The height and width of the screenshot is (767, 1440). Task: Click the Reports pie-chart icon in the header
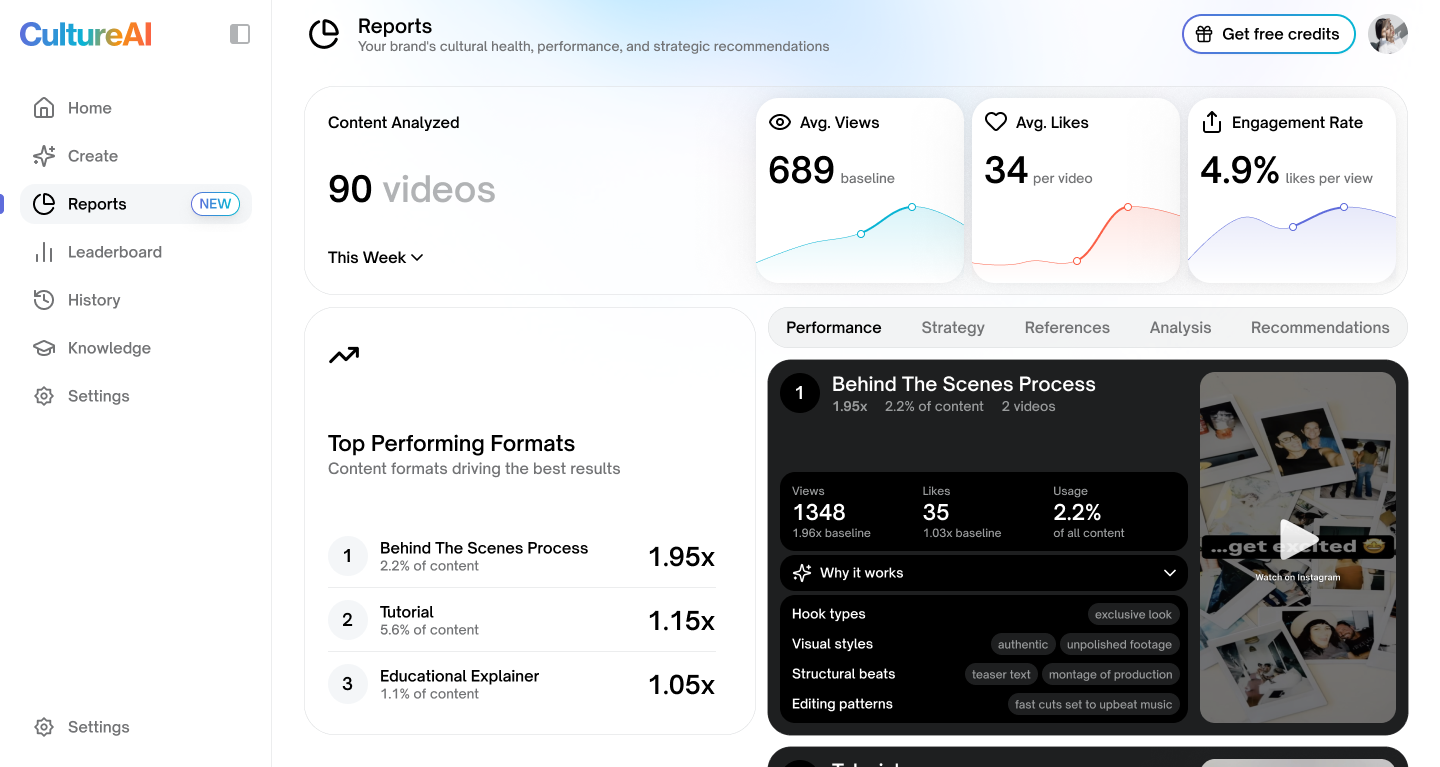(324, 33)
